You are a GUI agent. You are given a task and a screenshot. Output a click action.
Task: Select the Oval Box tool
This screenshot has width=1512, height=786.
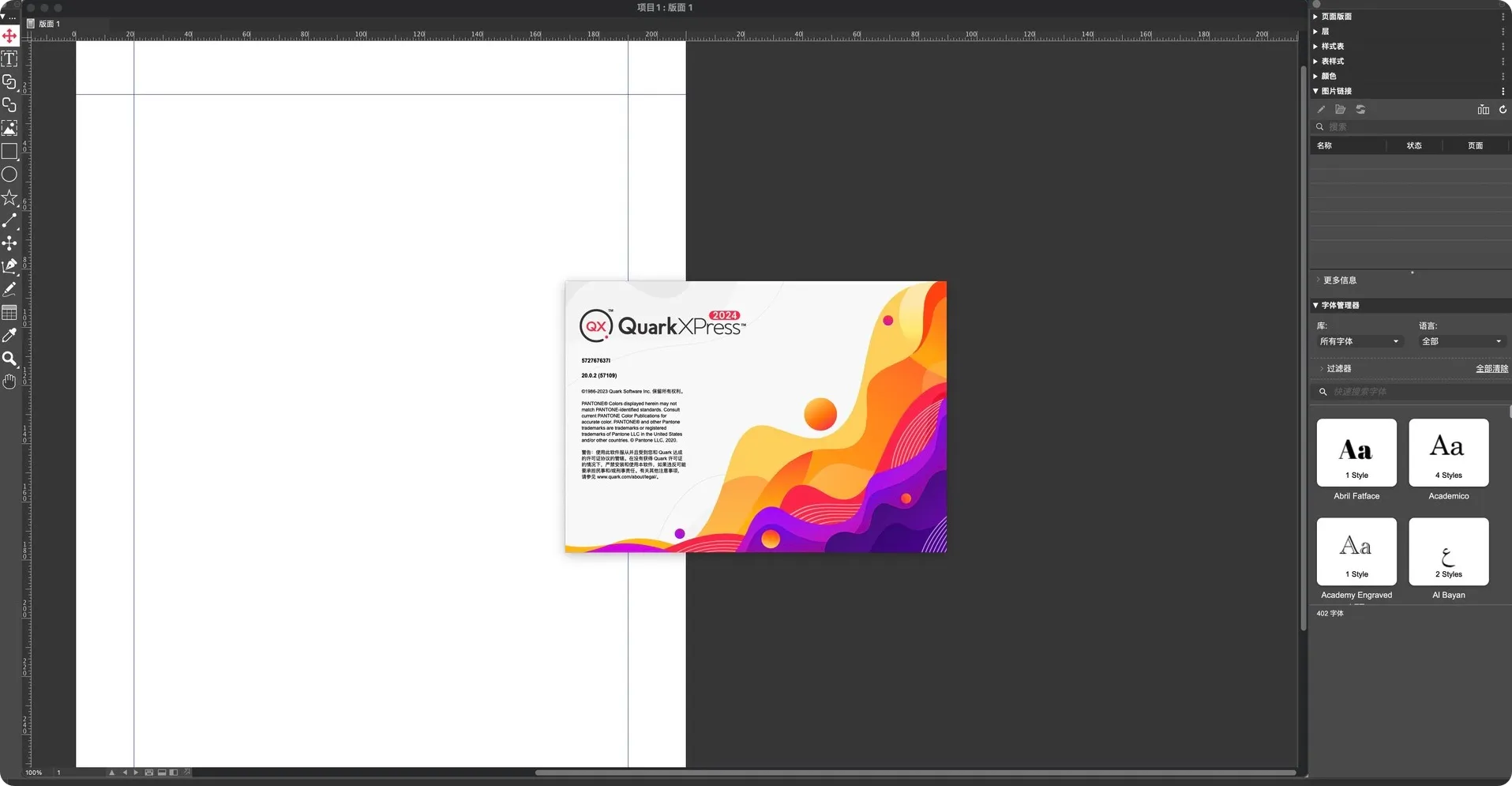pyautogui.click(x=9, y=174)
